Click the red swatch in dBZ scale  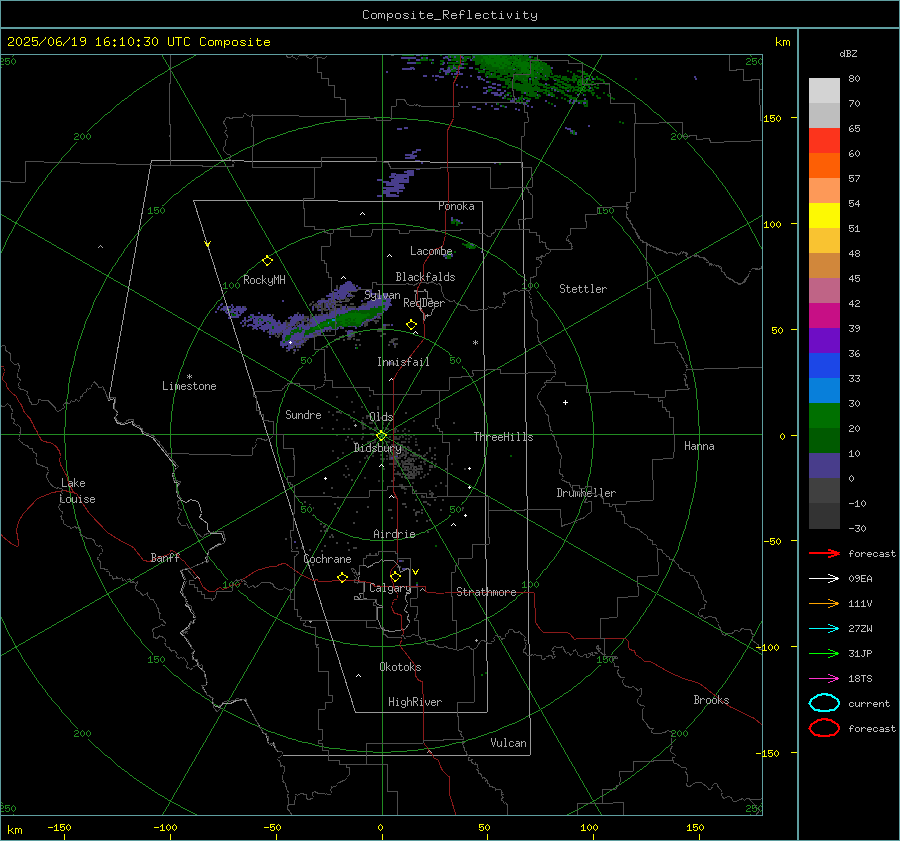824,141
